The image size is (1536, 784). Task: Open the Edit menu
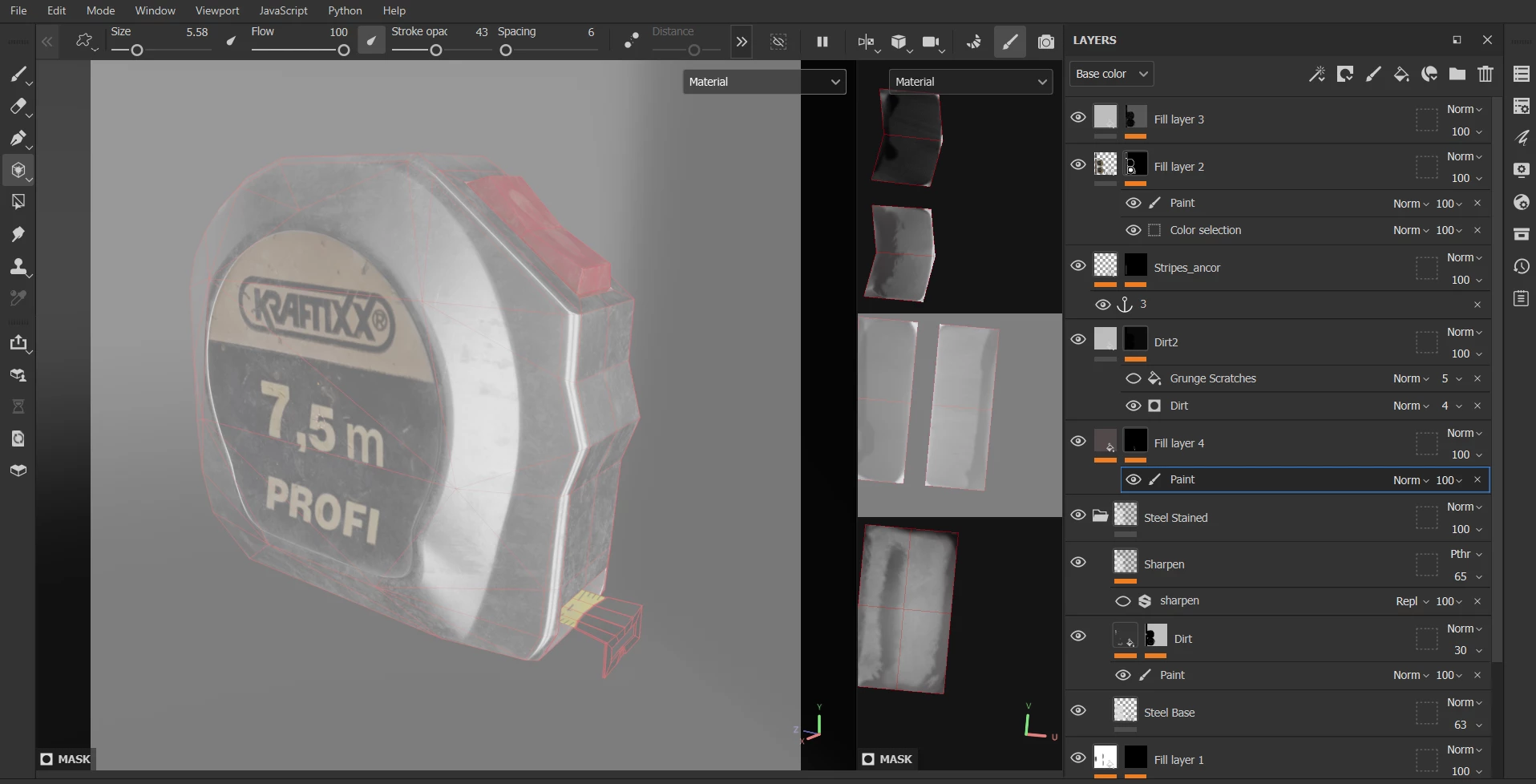56,10
